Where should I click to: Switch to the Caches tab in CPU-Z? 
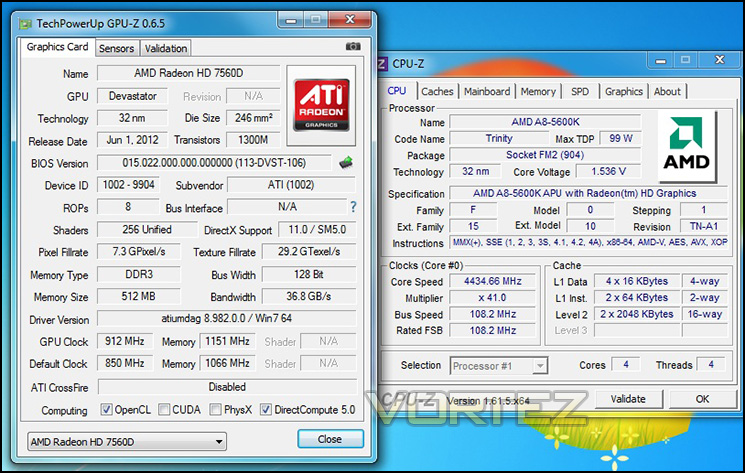pyautogui.click(x=437, y=91)
